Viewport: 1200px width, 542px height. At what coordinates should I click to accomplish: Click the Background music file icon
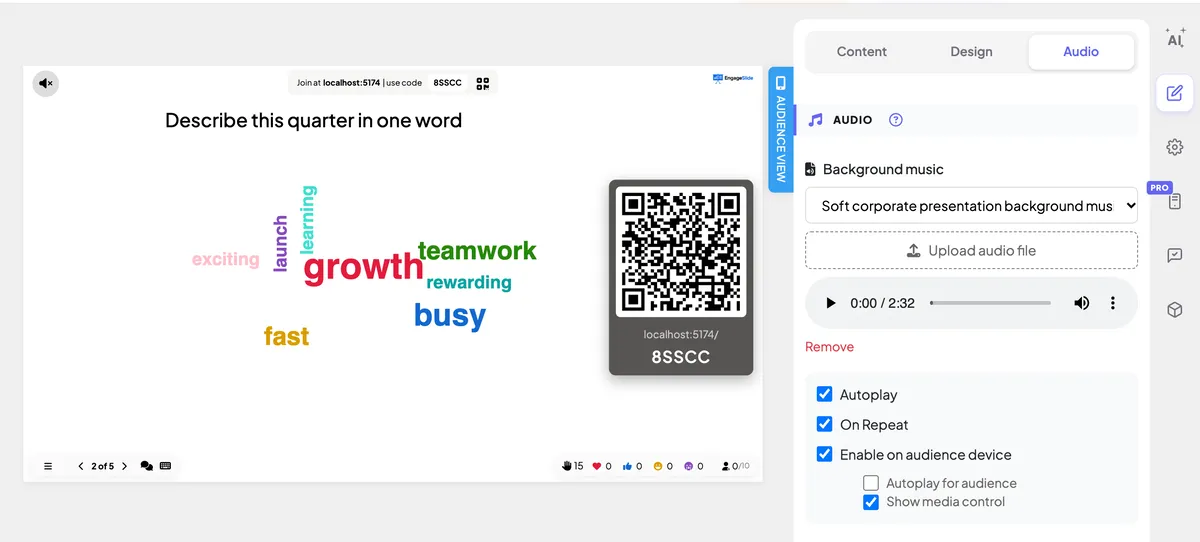coord(811,170)
